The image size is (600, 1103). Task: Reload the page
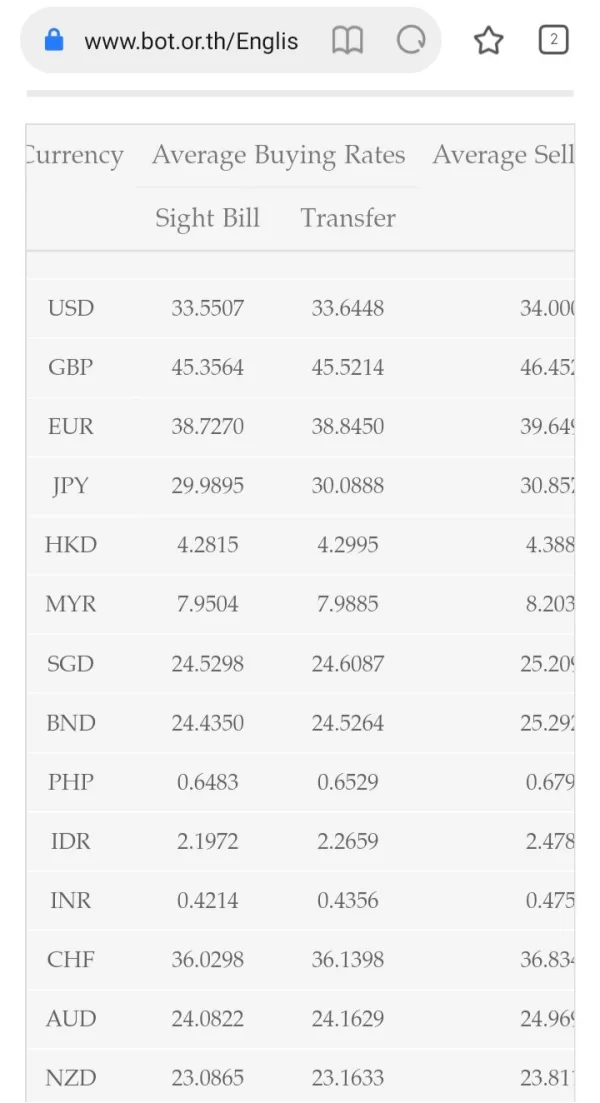(411, 40)
